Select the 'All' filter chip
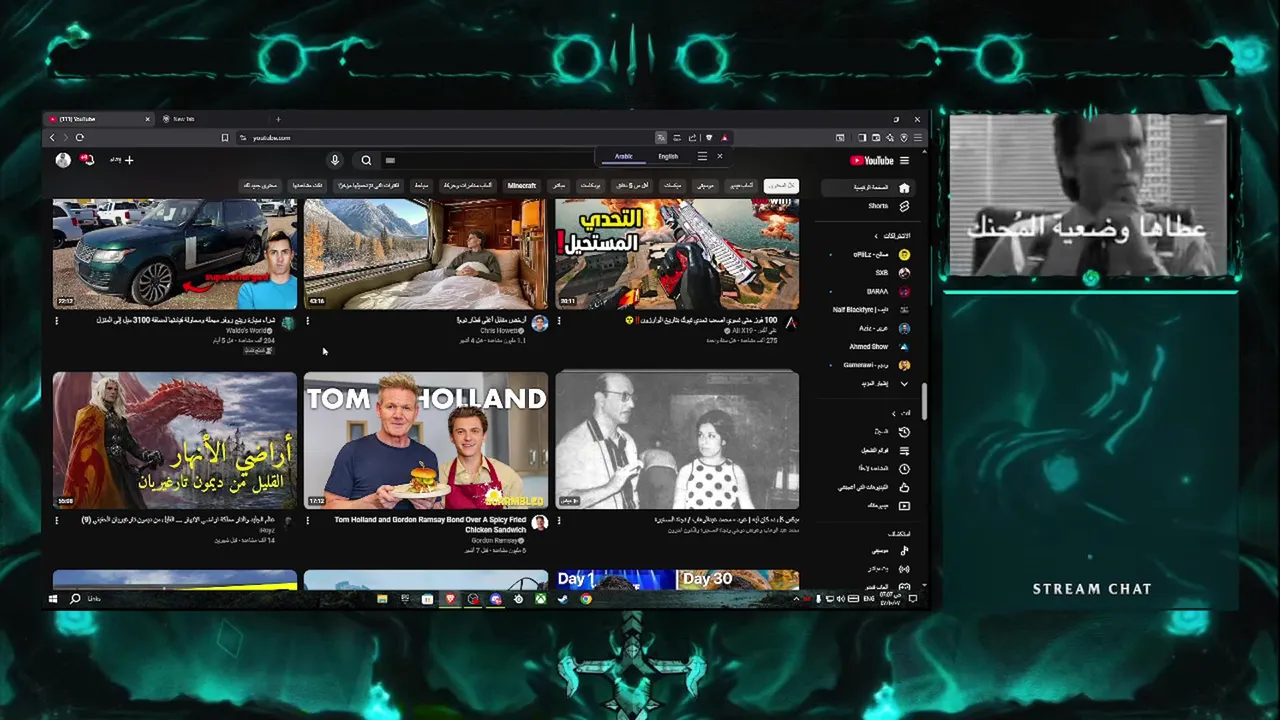Screen dimensions: 1280x720 click(x=781, y=186)
